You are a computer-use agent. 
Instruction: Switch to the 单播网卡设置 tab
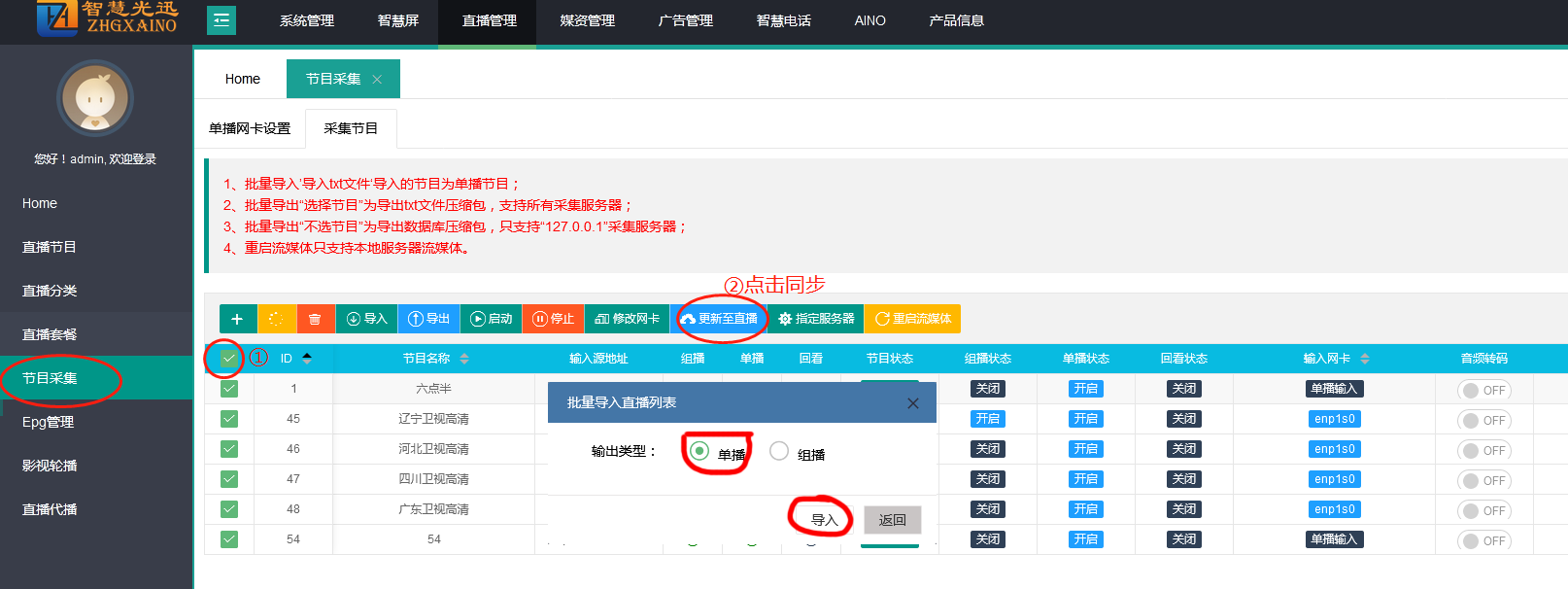250,128
